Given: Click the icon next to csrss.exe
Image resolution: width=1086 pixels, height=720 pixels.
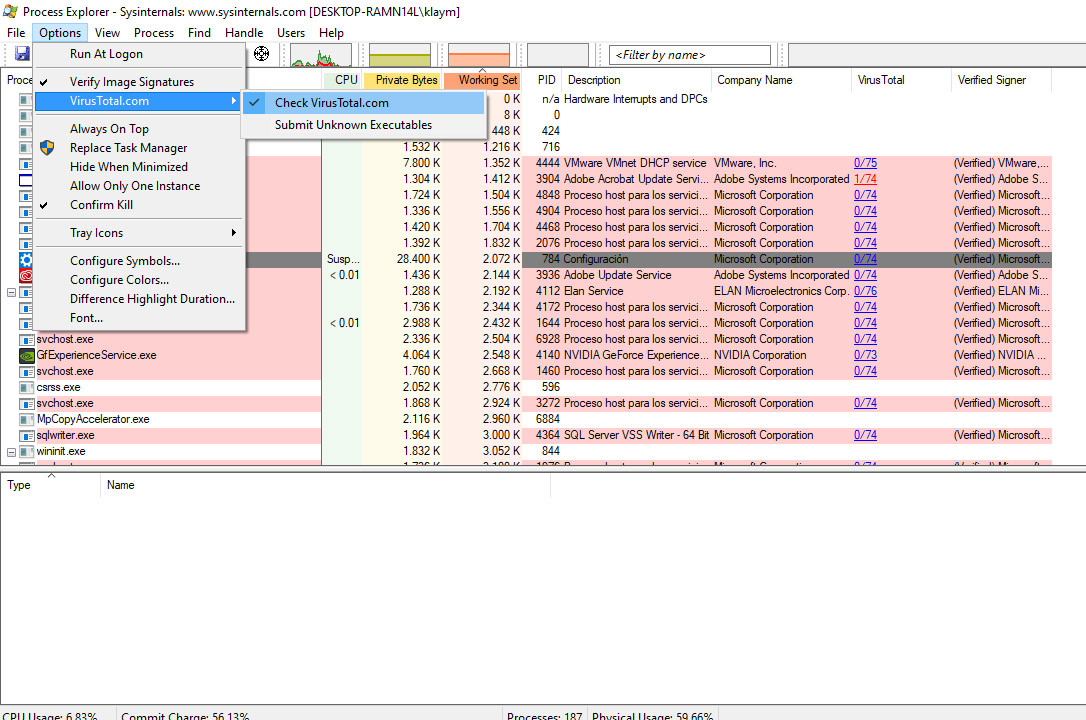Looking at the screenshot, I should coord(26,387).
